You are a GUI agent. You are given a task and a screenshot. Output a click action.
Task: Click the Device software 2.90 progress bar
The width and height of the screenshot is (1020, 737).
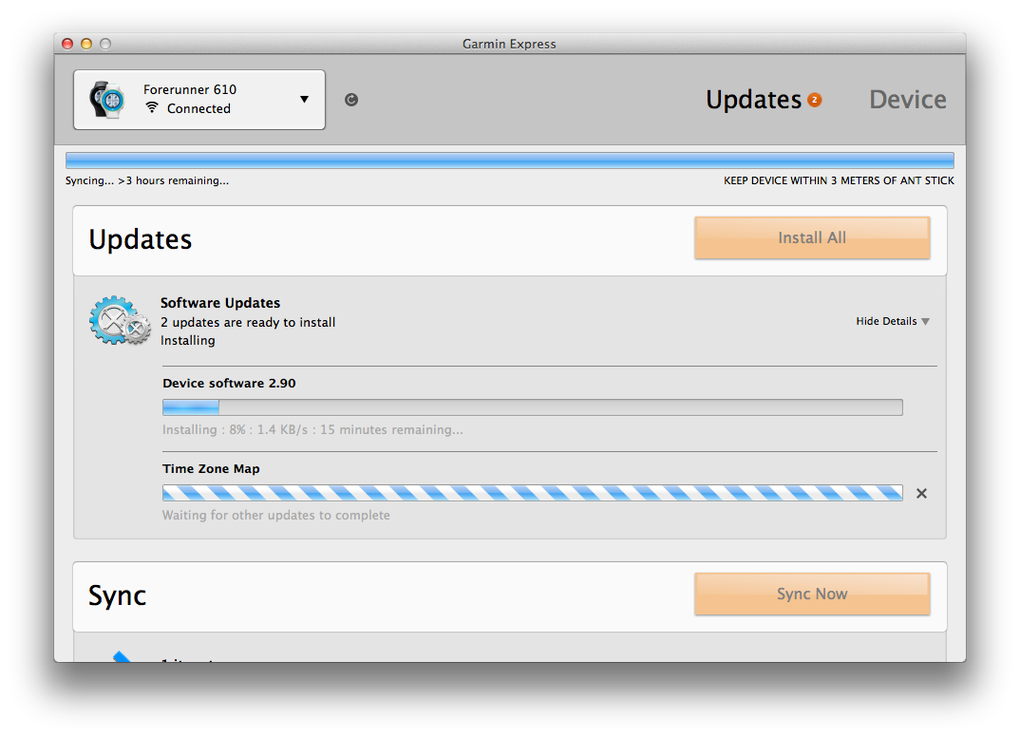532,407
